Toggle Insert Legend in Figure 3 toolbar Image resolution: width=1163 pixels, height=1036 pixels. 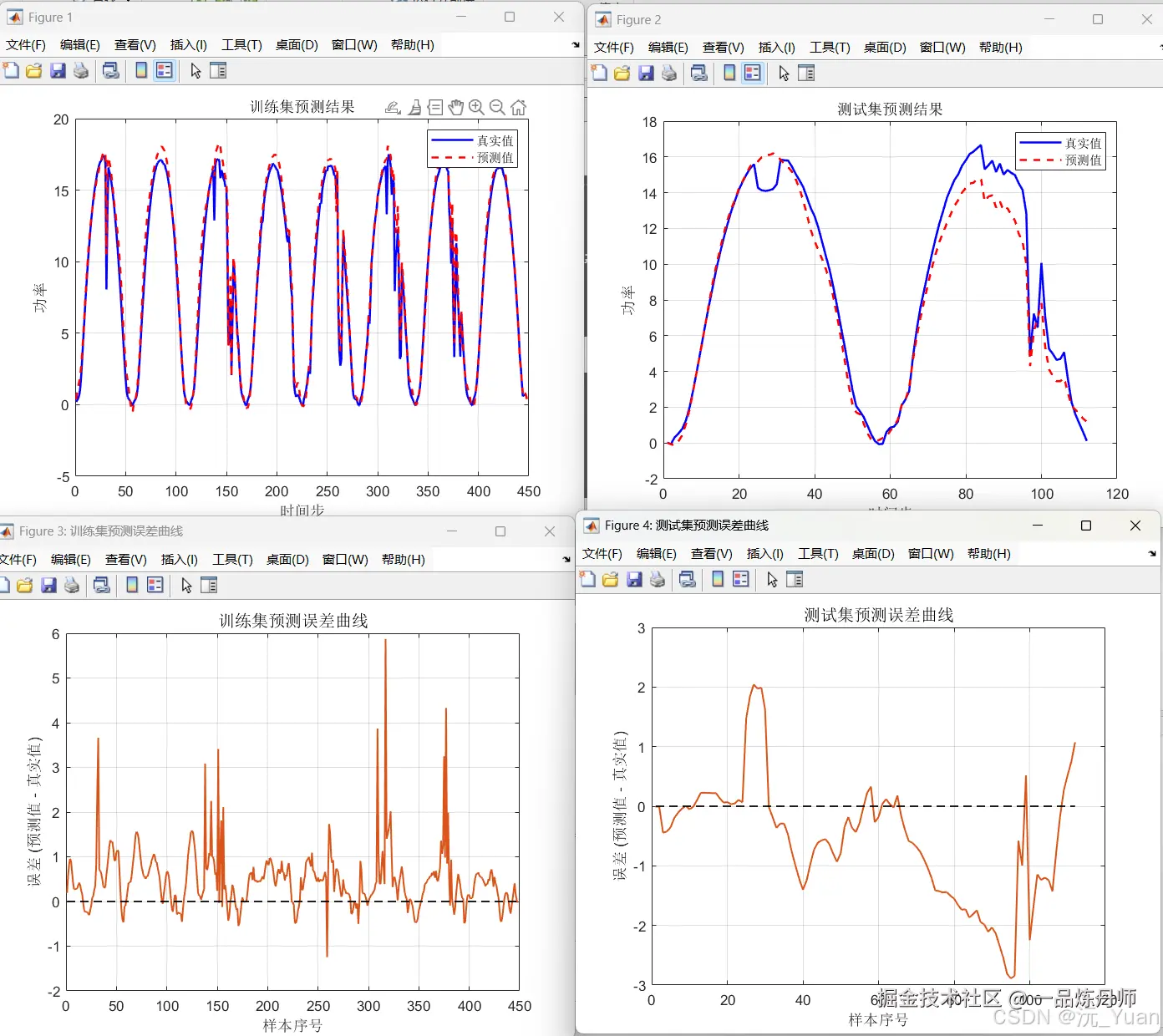click(155, 586)
